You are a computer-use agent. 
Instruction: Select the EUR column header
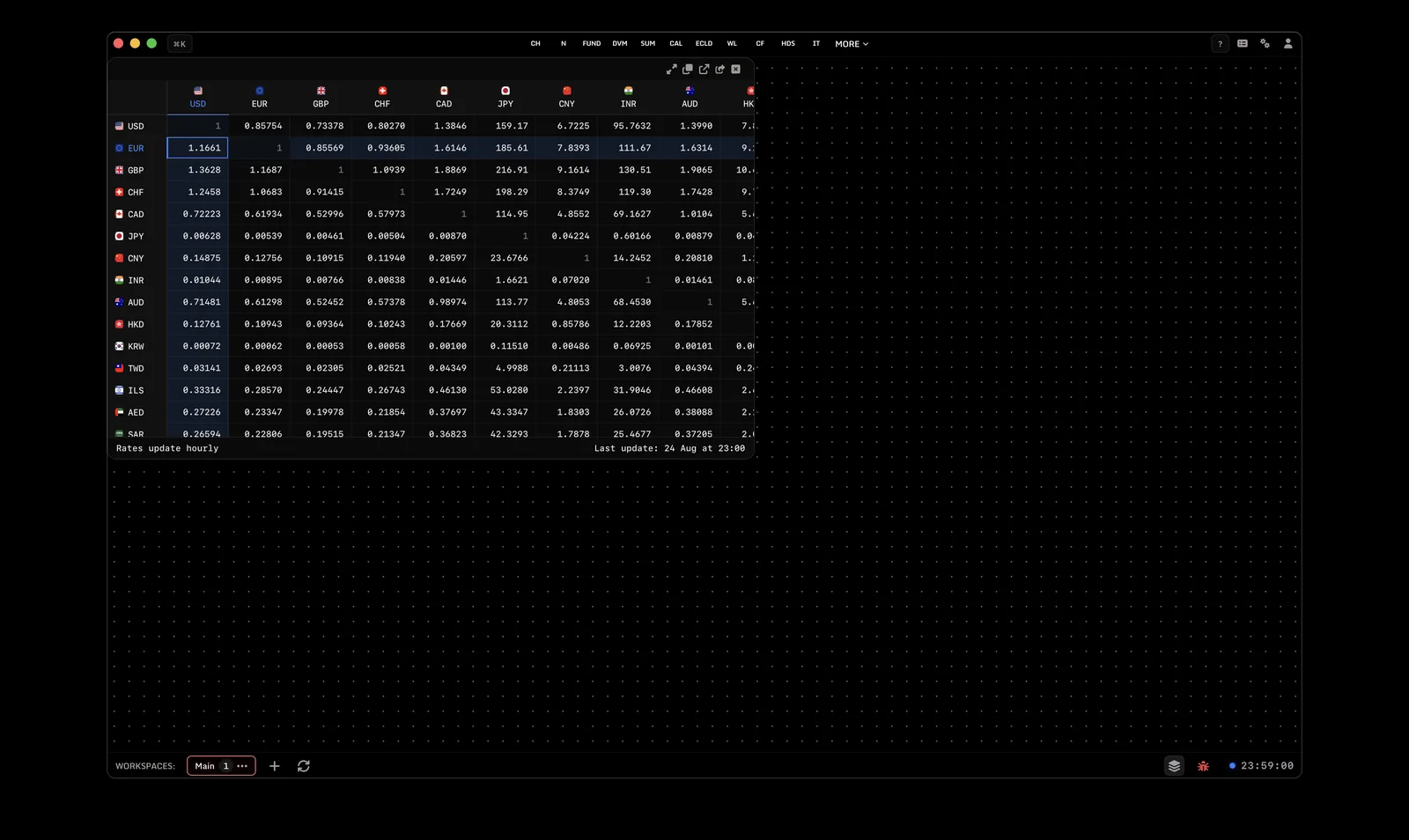[x=260, y=98]
